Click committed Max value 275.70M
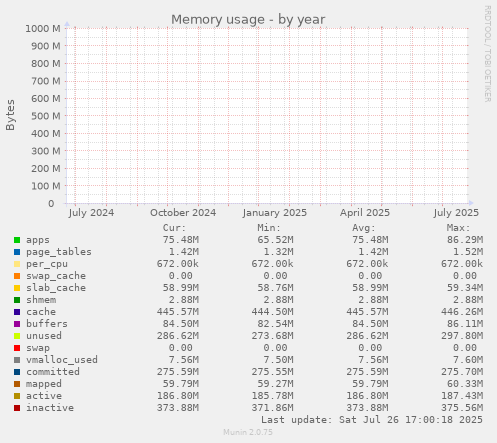The height and width of the screenshot is (443, 497). click(462, 372)
